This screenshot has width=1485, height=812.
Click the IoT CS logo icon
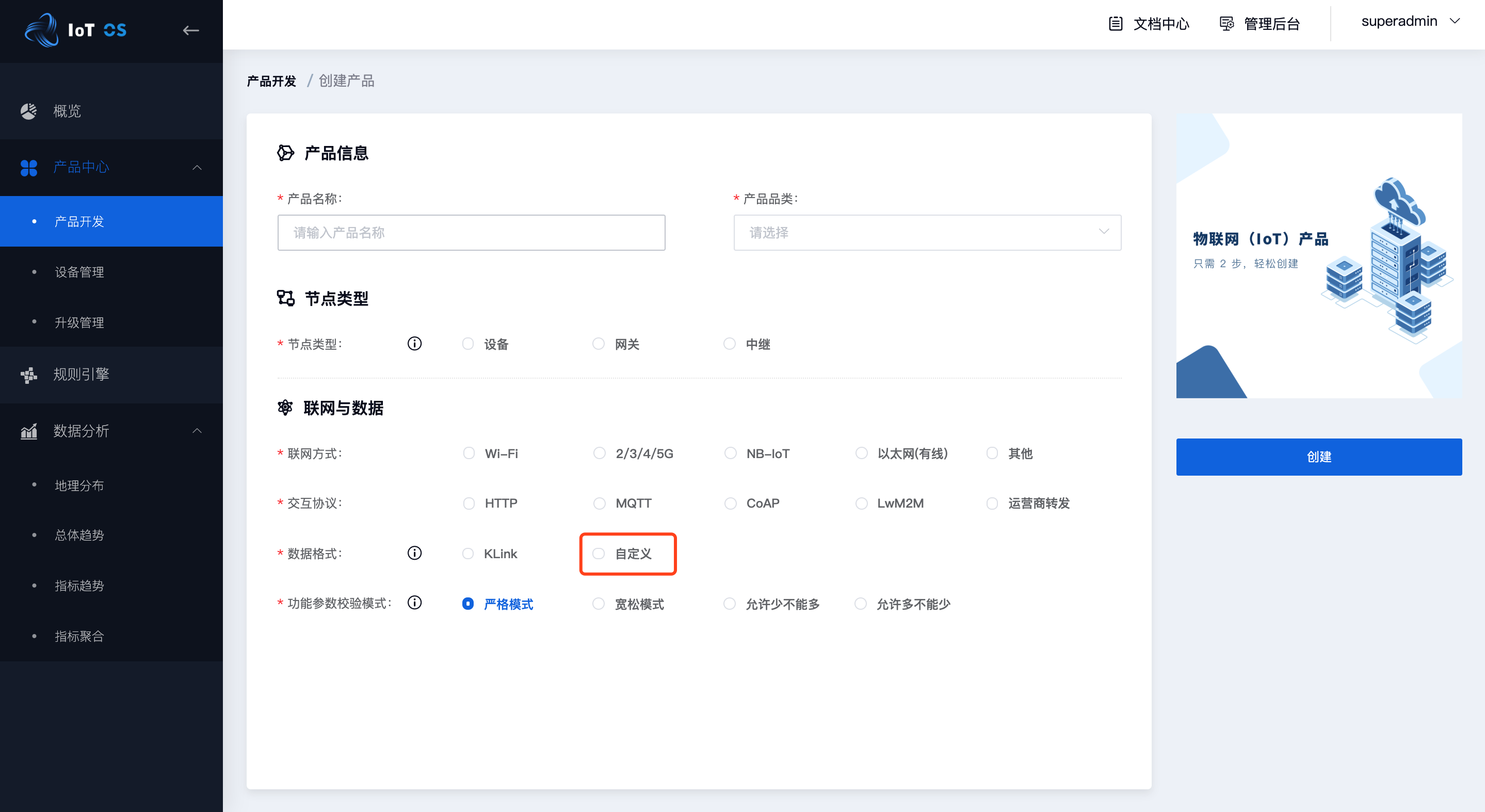pyautogui.click(x=40, y=29)
